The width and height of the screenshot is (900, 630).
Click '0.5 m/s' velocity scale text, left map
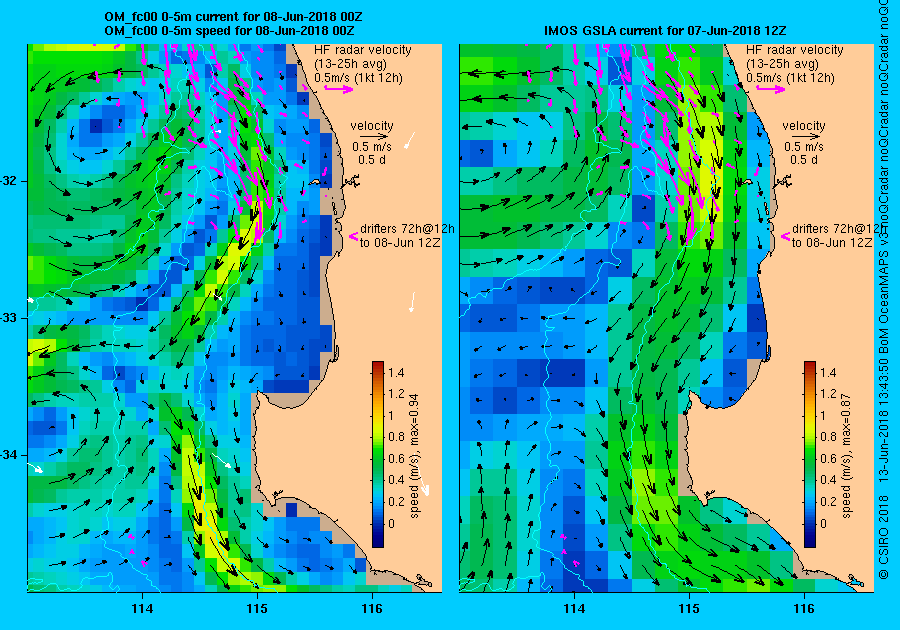(x=372, y=147)
